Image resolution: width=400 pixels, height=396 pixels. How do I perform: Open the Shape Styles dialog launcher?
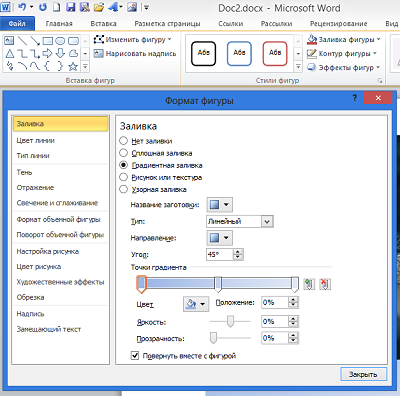pyautogui.click(x=379, y=81)
